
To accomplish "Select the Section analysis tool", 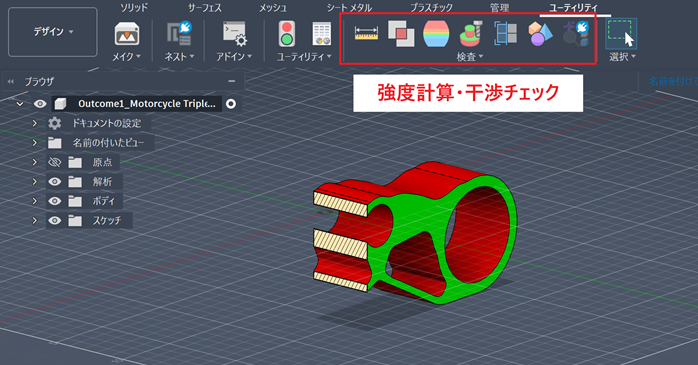I will pos(506,33).
